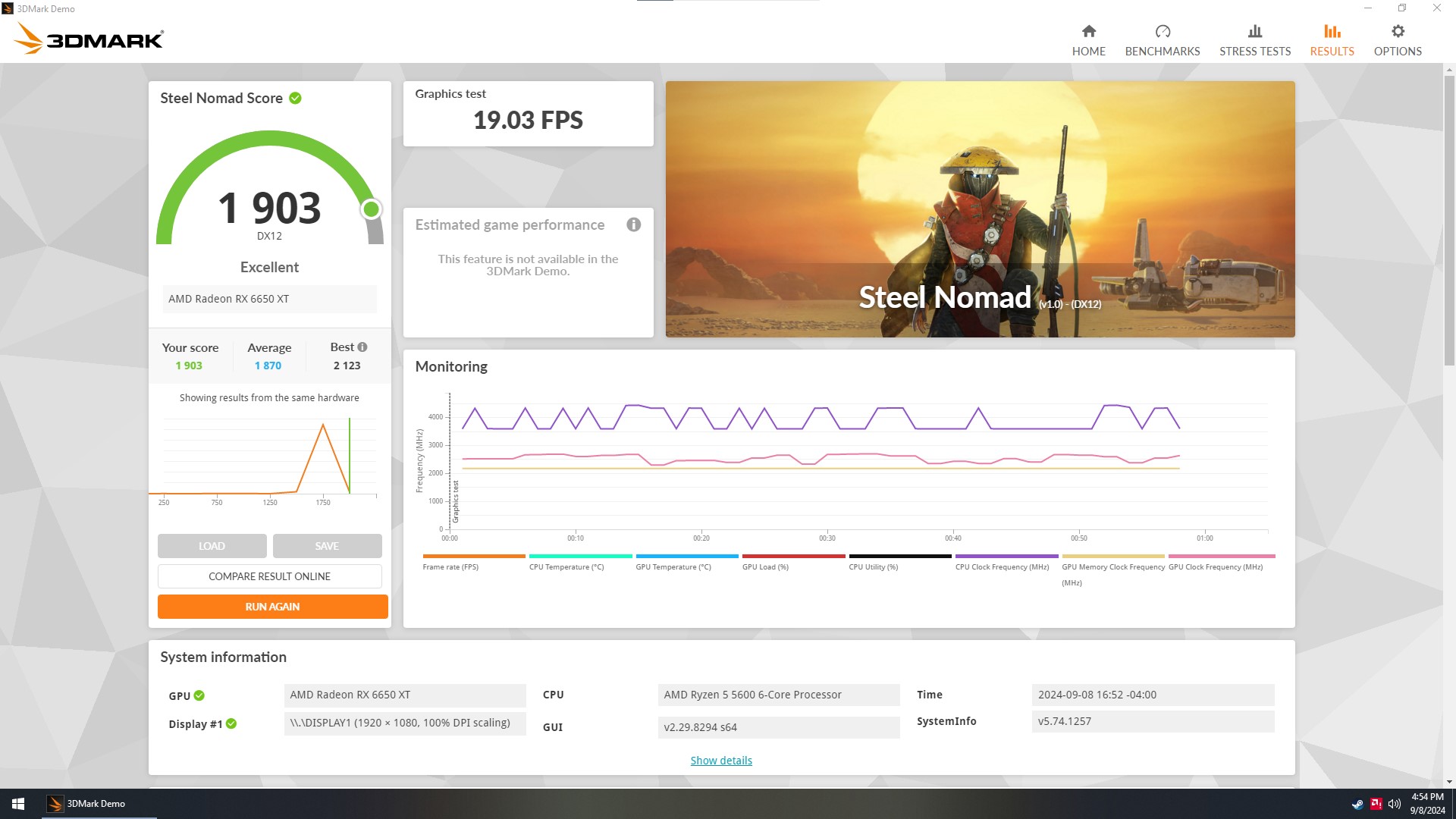Click the SystemInfo version v5.74.1257

(x=1153, y=721)
